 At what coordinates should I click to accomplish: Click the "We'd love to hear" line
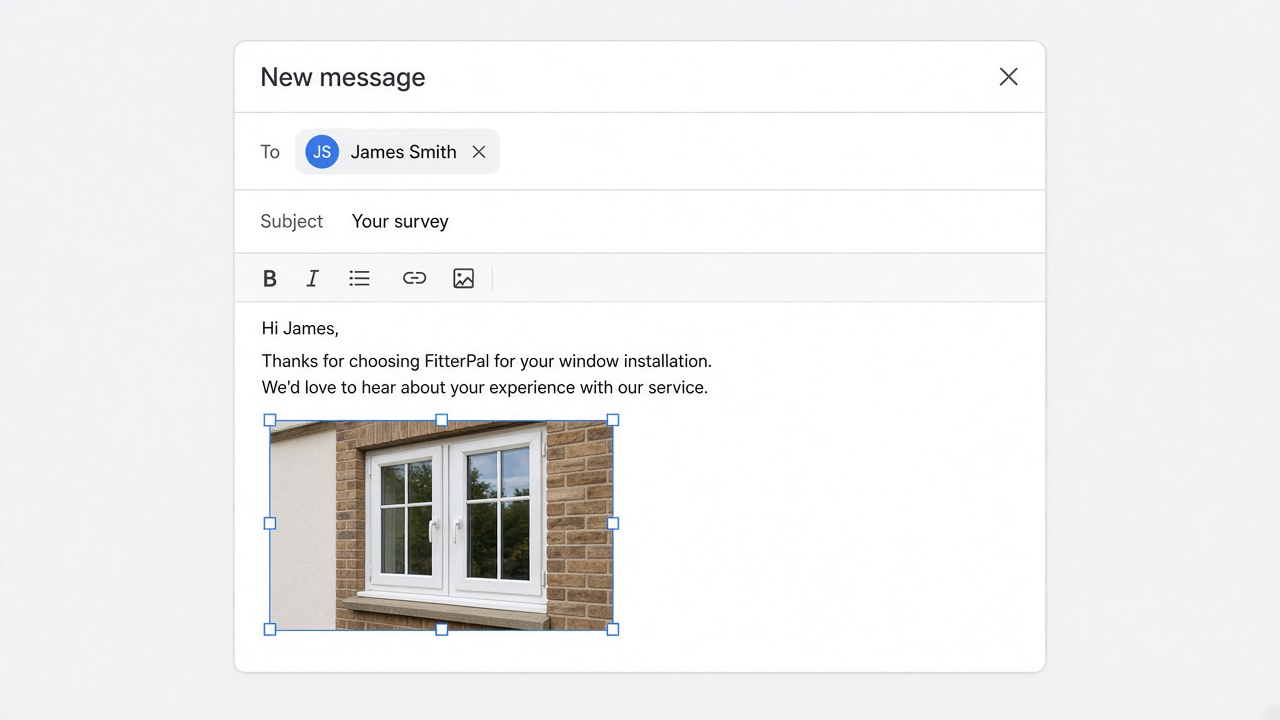(x=485, y=387)
